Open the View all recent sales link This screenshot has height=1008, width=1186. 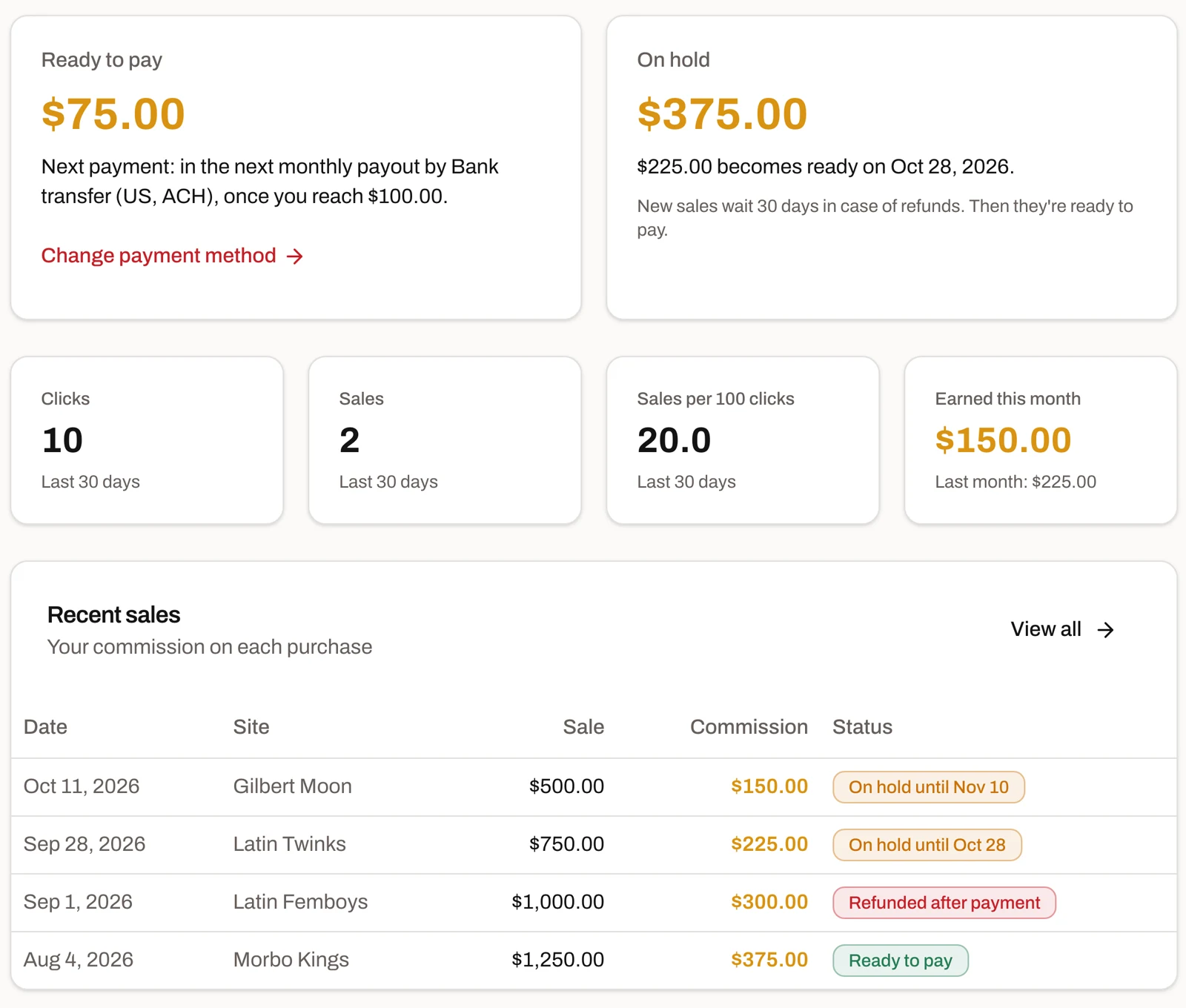coord(1062,629)
